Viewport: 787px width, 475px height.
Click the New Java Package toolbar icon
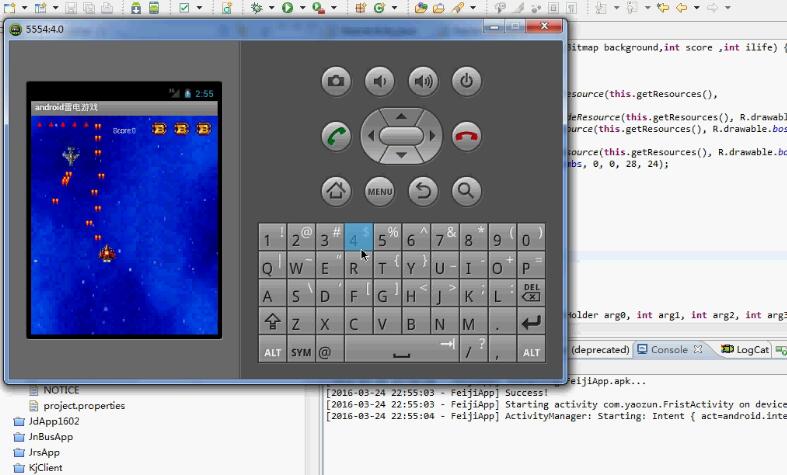coord(360,8)
